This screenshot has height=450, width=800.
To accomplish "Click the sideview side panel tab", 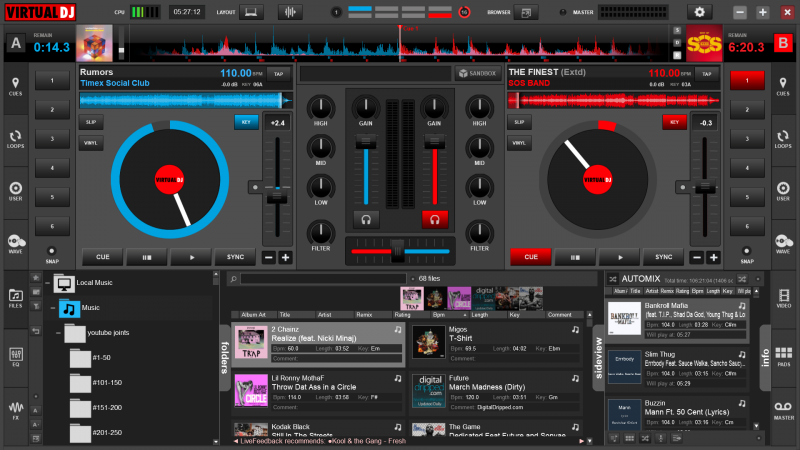I will coord(598,358).
